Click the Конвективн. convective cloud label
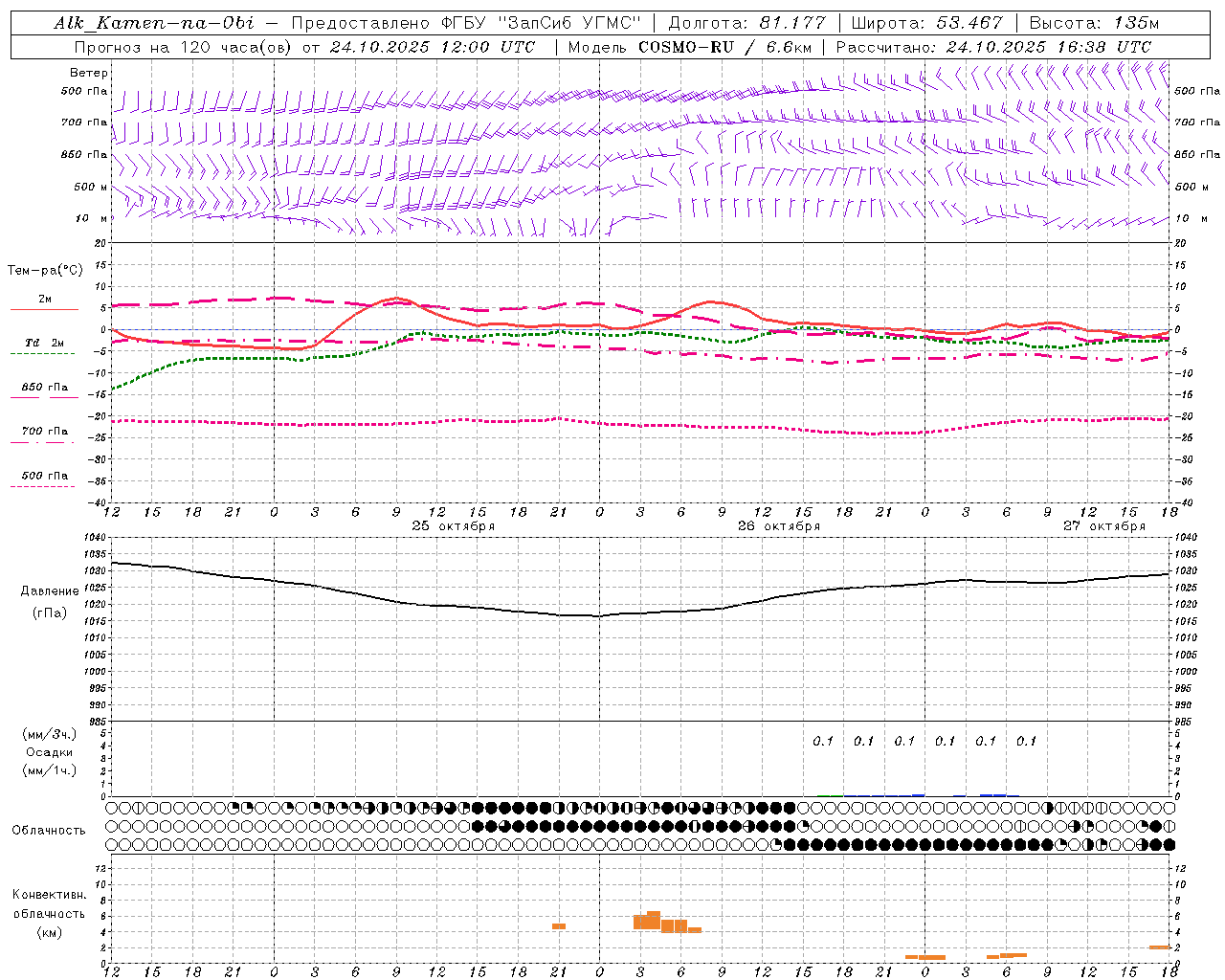1225x980 pixels. pyautogui.click(x=50, y=895)
